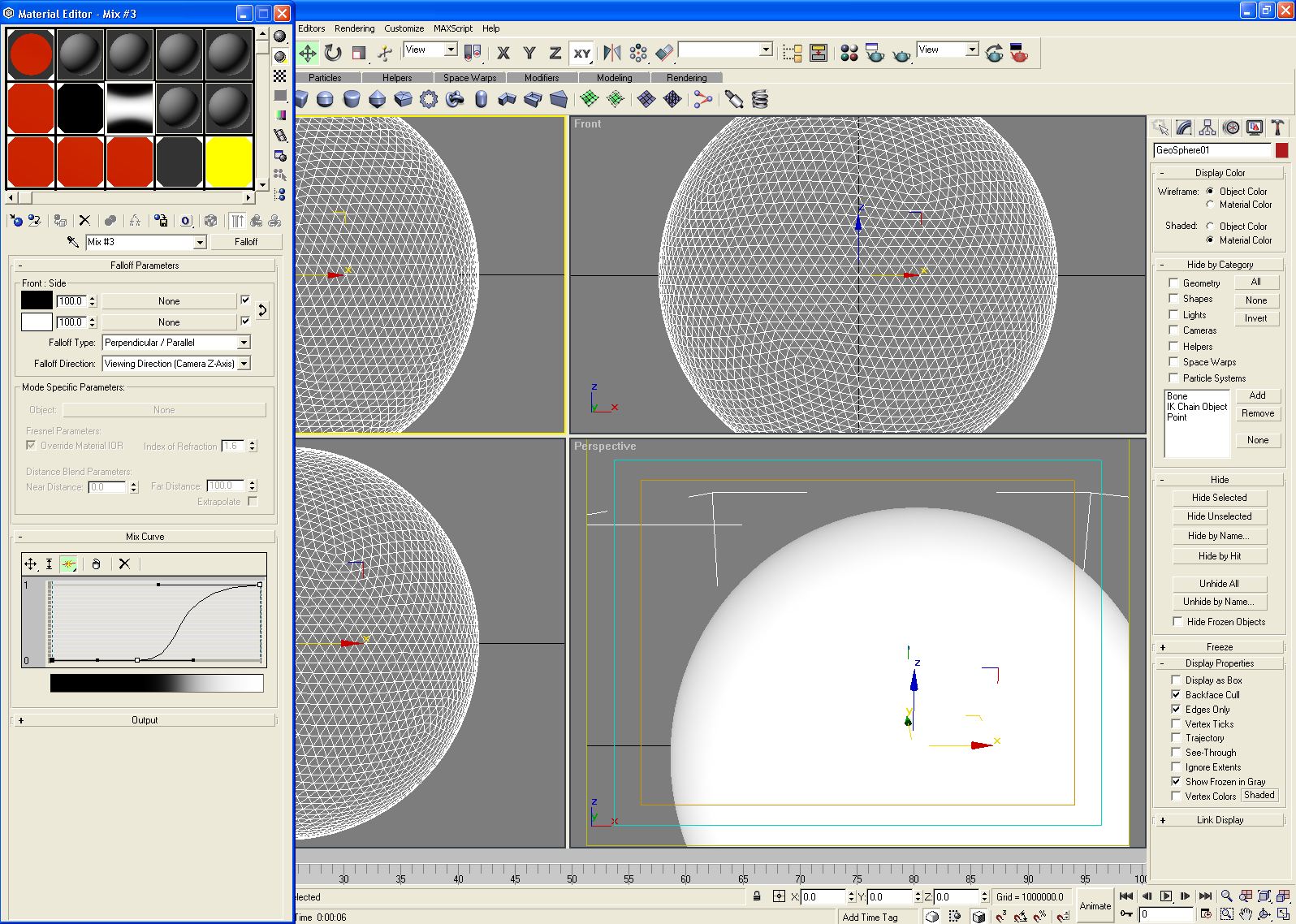Open the Rendering menu
This screenshot has height=924, width=1296.
pos(355,28)
